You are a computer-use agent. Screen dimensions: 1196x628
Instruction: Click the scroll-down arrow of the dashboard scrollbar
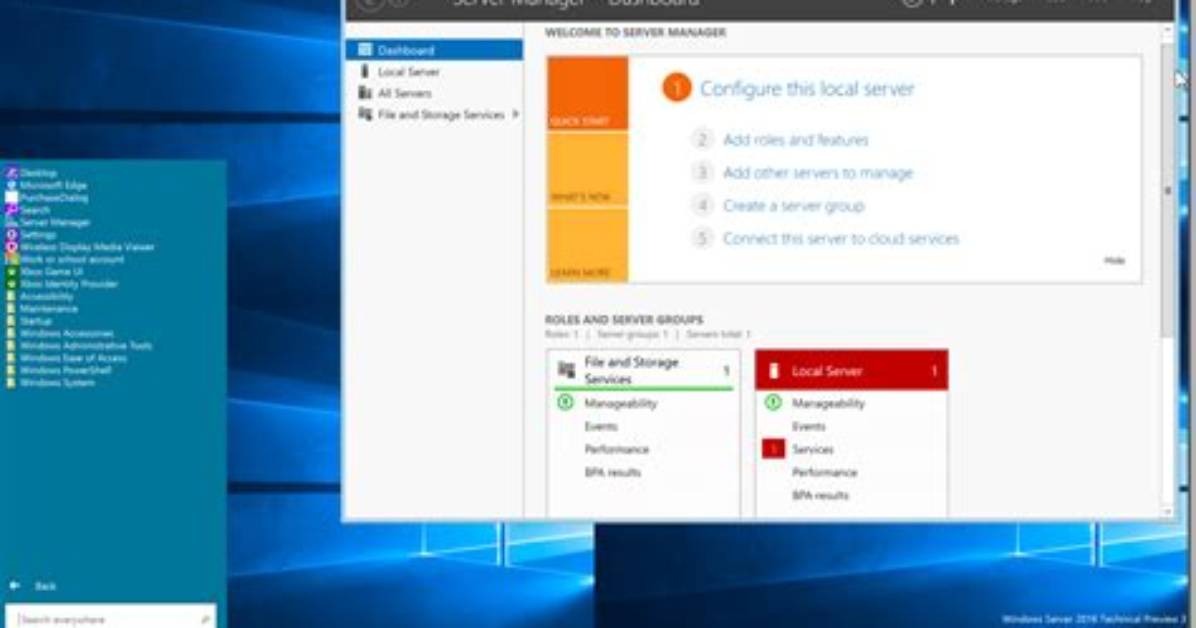pyautogui.click(x=1167, y=512)
